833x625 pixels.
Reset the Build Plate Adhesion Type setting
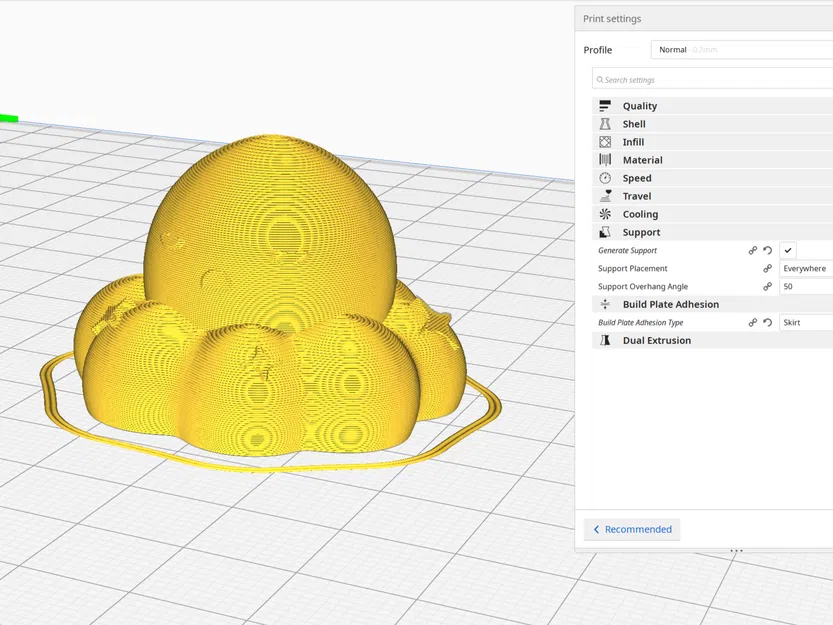click(x=767, y=323)
